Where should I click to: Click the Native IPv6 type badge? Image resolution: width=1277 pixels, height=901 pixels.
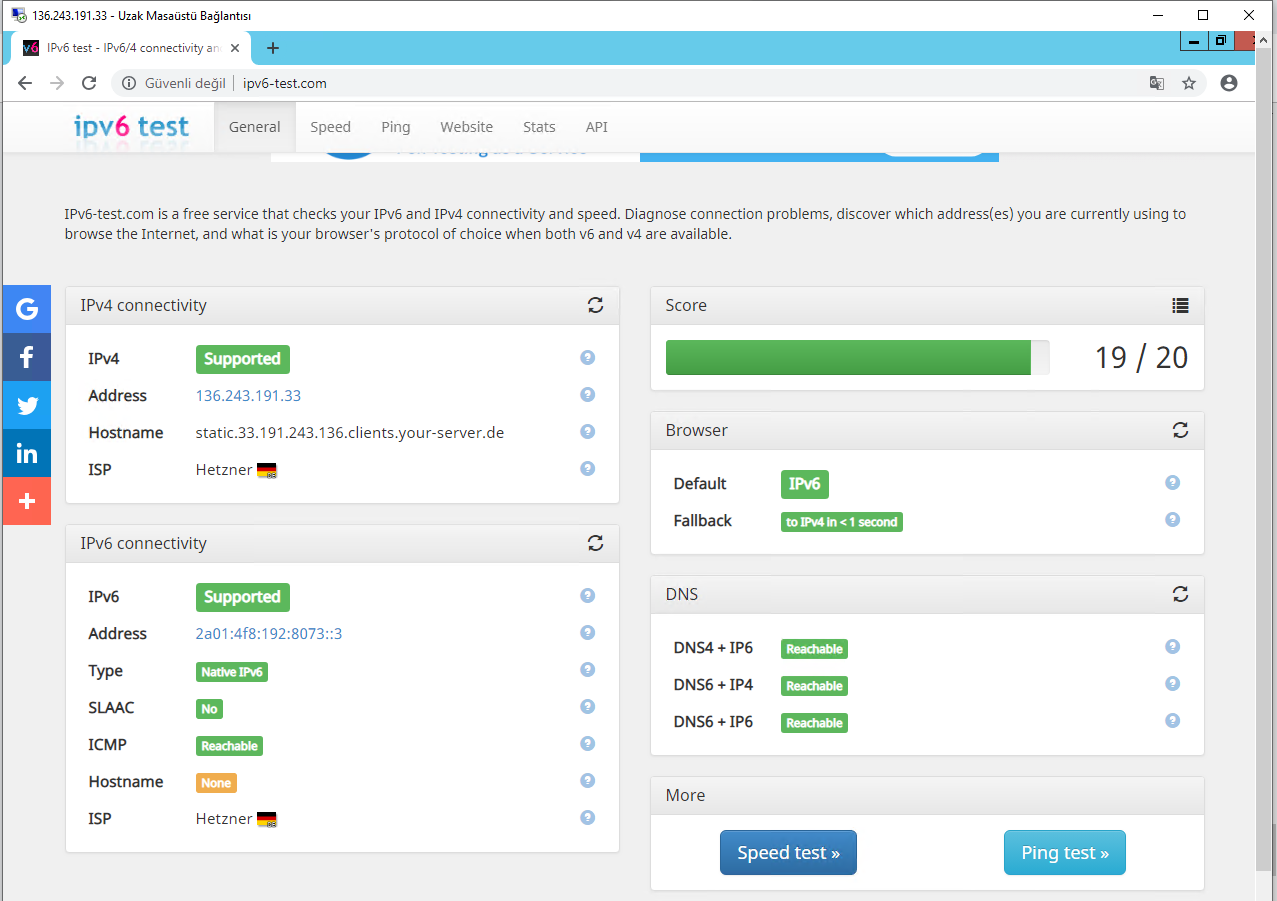click(x=232, y=672)
